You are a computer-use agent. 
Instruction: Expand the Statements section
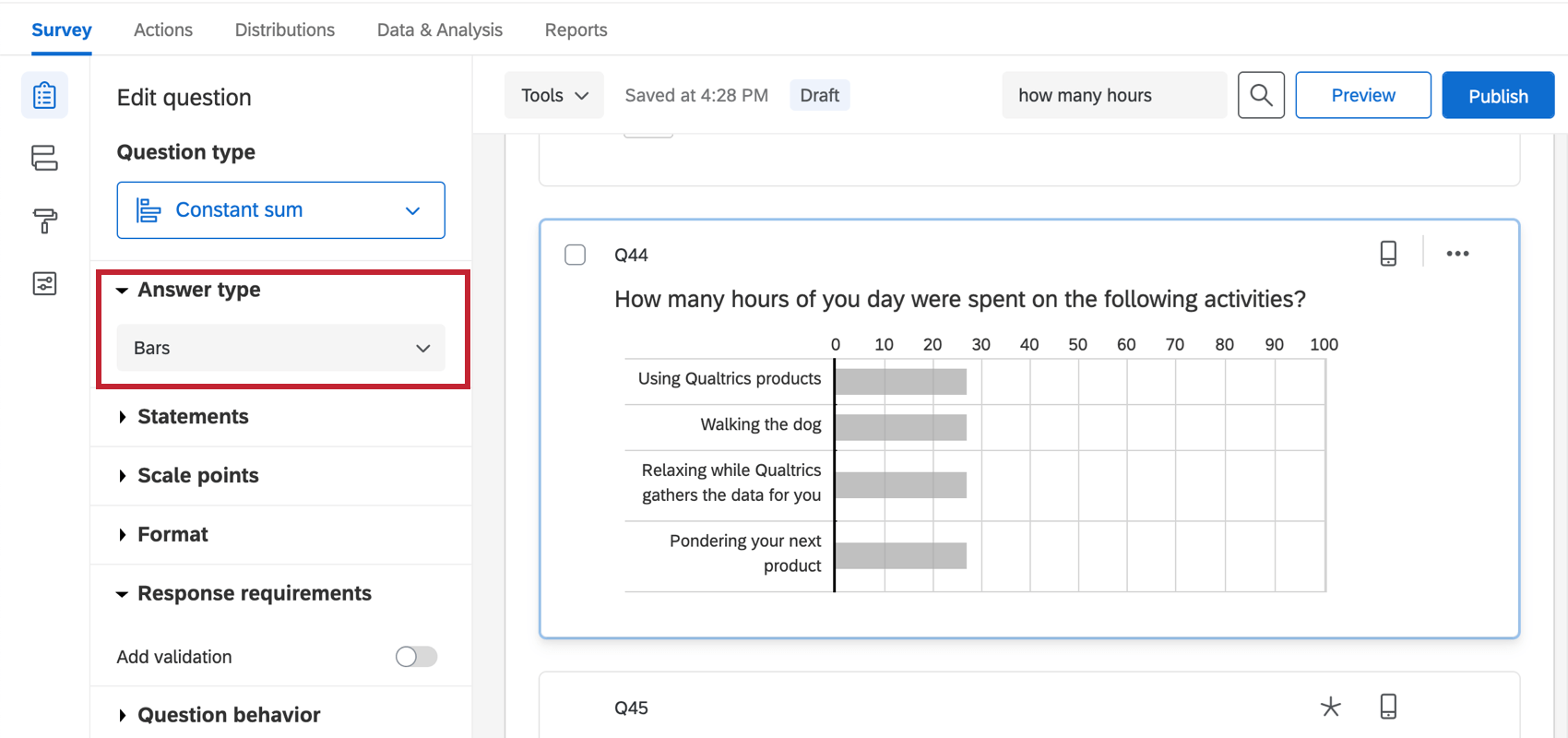(x=193, y=417)
